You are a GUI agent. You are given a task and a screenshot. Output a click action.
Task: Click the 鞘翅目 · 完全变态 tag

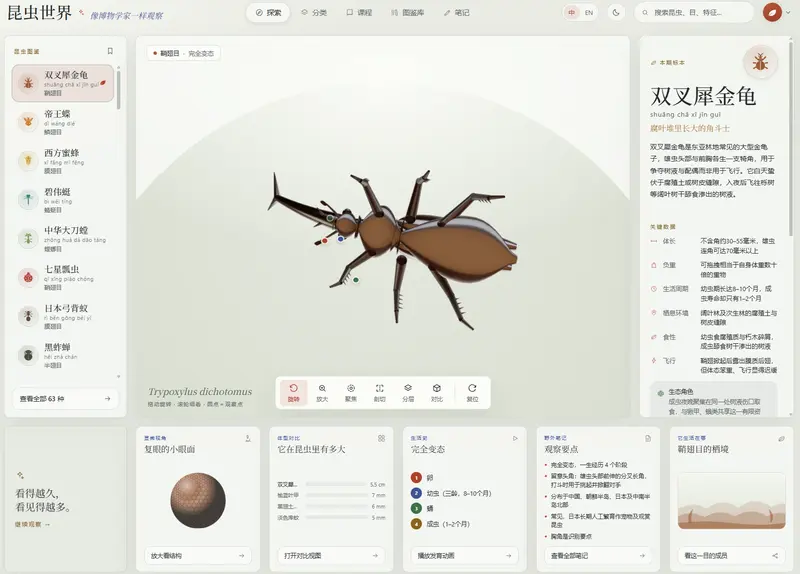coord(184,53)
